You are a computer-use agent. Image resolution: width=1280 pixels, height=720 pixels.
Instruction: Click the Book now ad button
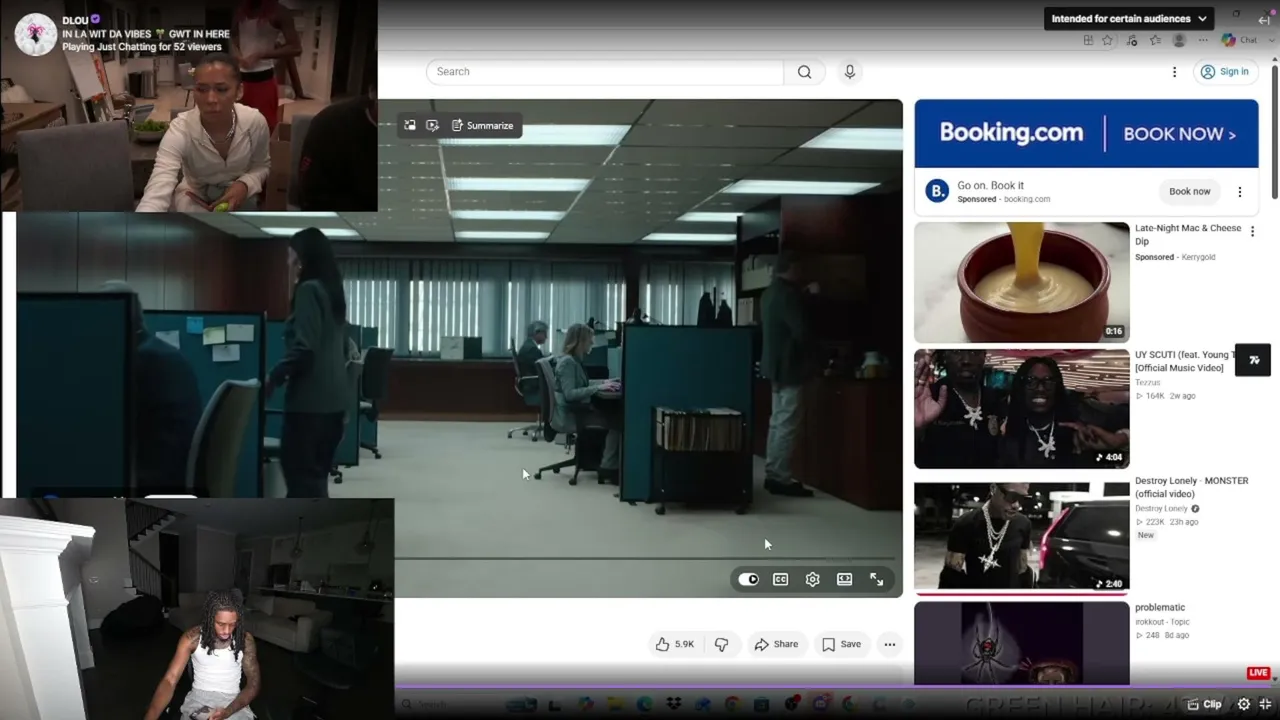click(1190, 191)
